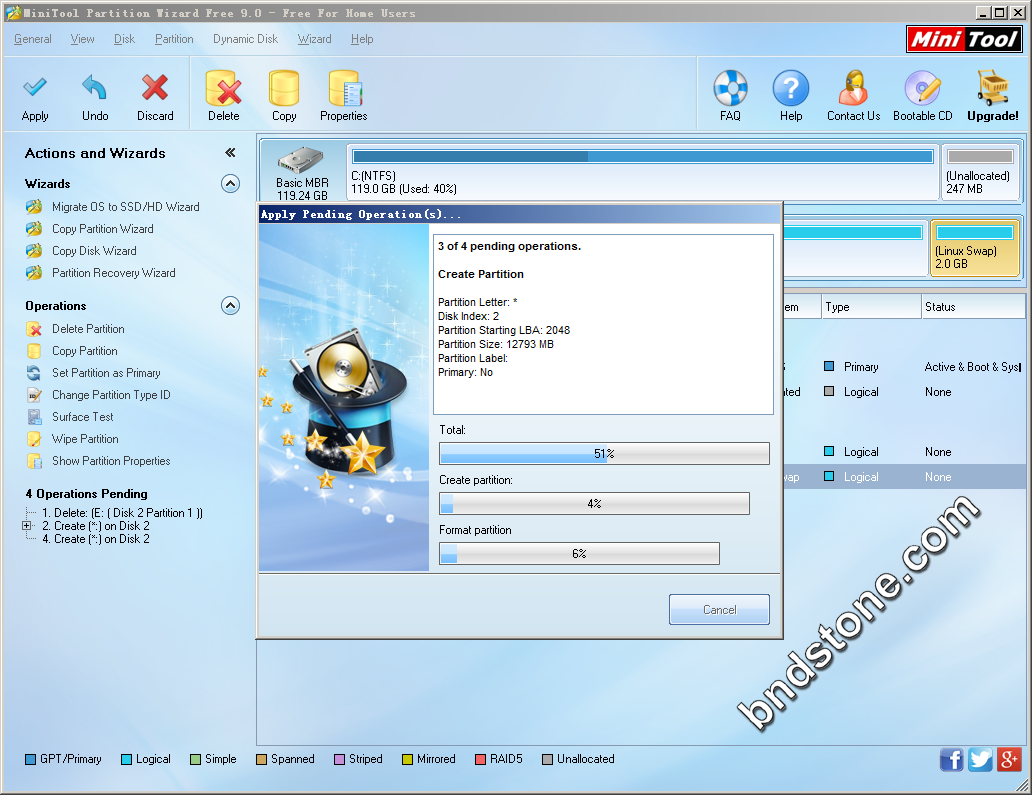
Task: Click the Copy Disk Wizard icon
Action: tap(34, 251)
